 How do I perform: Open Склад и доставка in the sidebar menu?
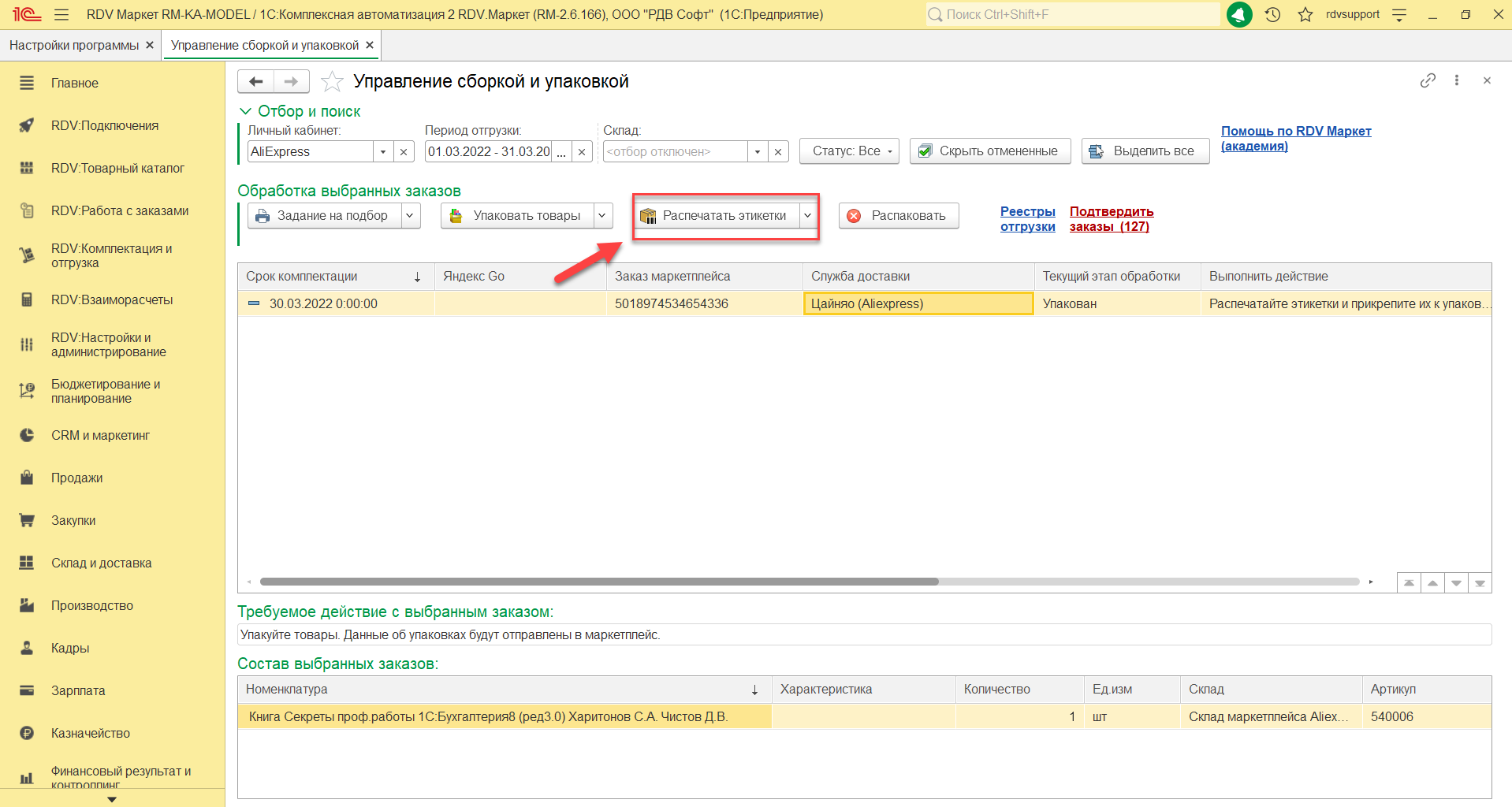coord(101,563)
